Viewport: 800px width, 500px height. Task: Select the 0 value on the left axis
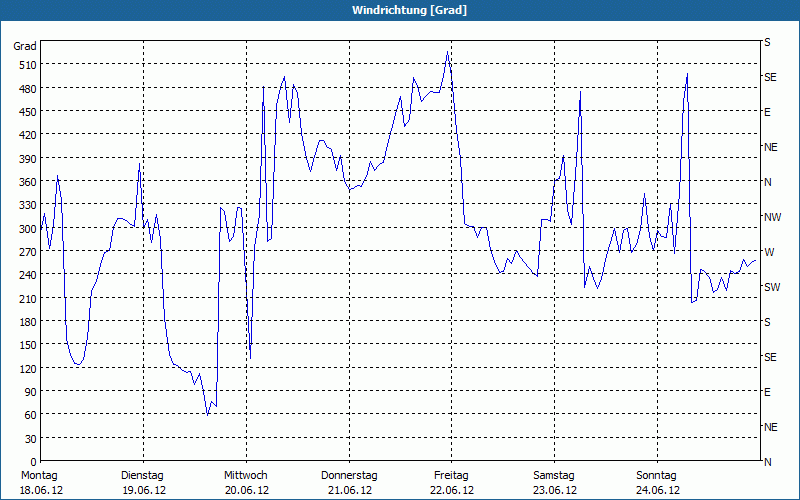tap(34, 462)
